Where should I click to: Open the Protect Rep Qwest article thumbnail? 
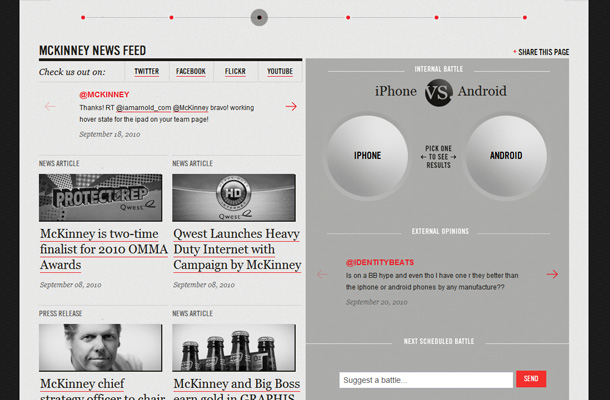[101, 198]
